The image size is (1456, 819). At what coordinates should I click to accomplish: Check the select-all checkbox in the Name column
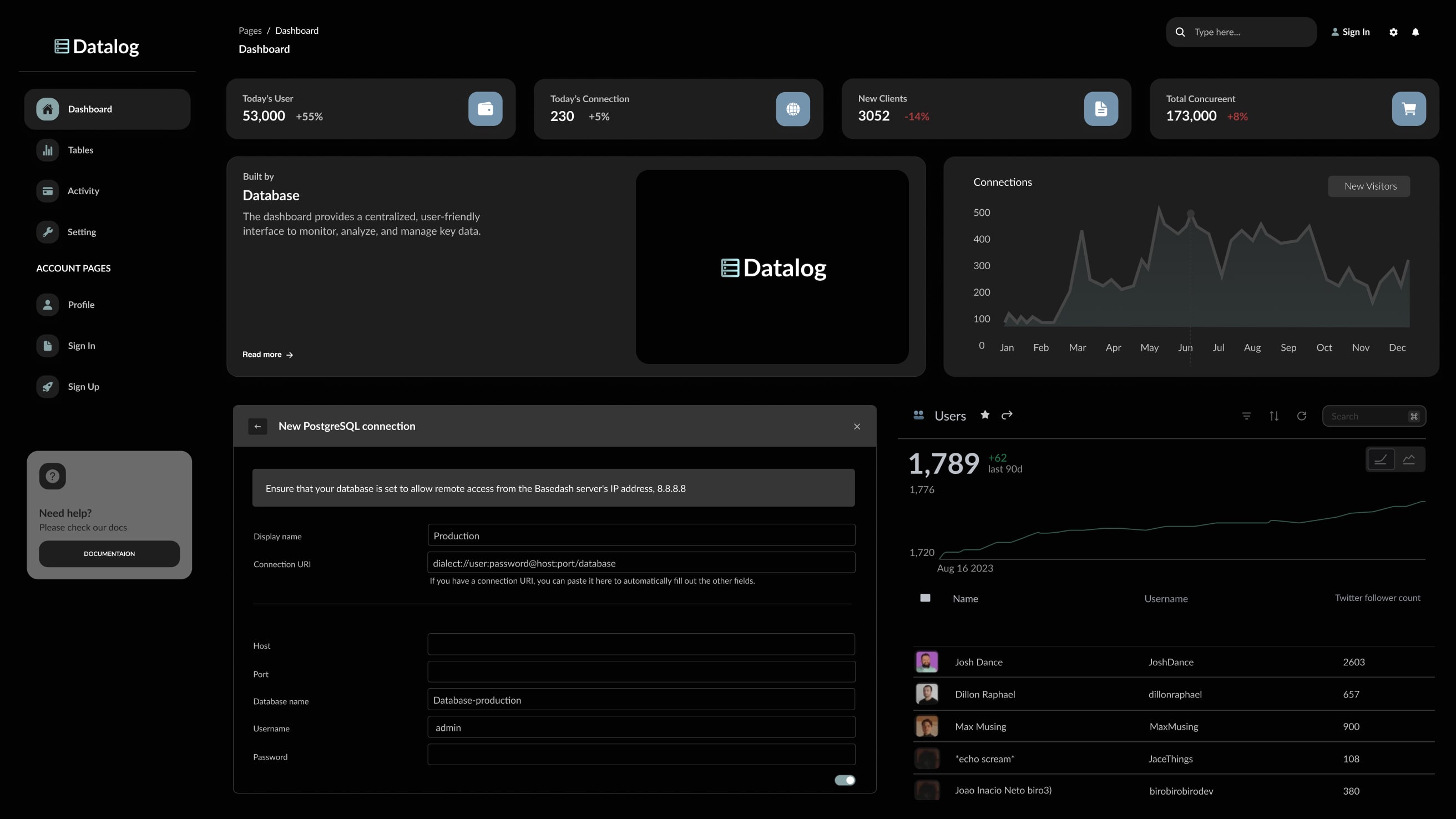pos(926,598)
